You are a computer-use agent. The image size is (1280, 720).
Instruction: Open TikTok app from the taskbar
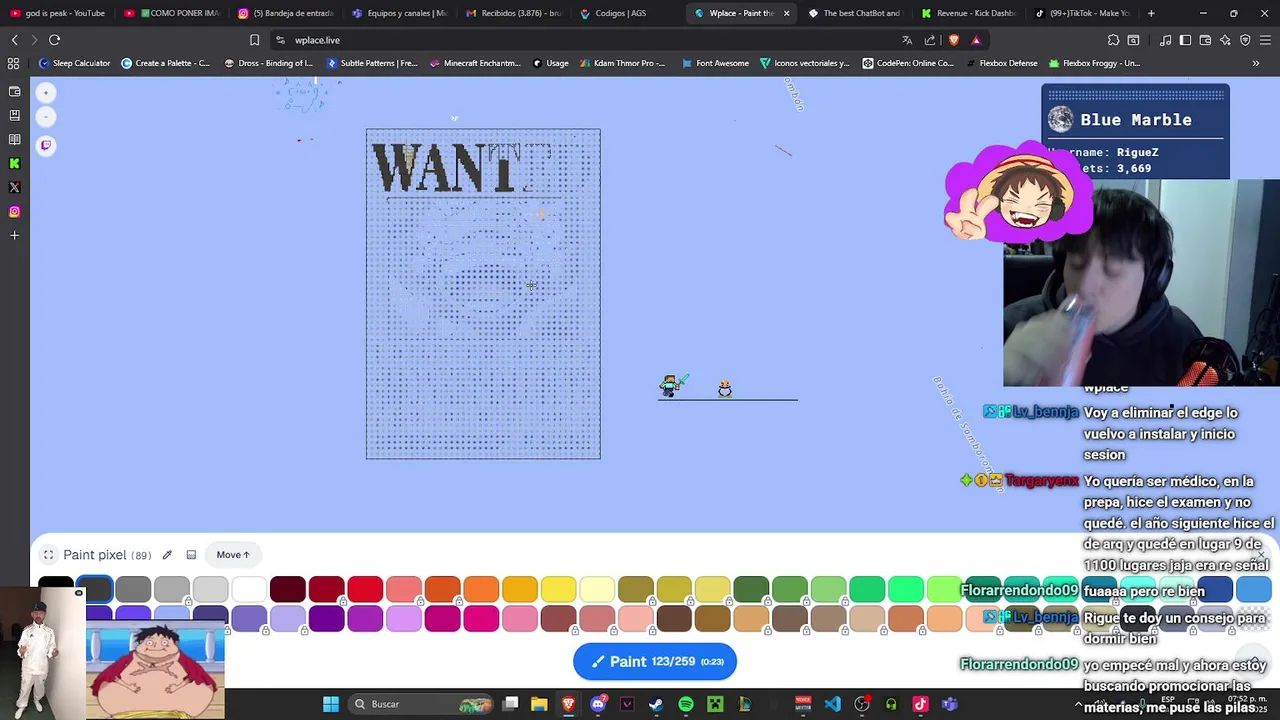920,704
